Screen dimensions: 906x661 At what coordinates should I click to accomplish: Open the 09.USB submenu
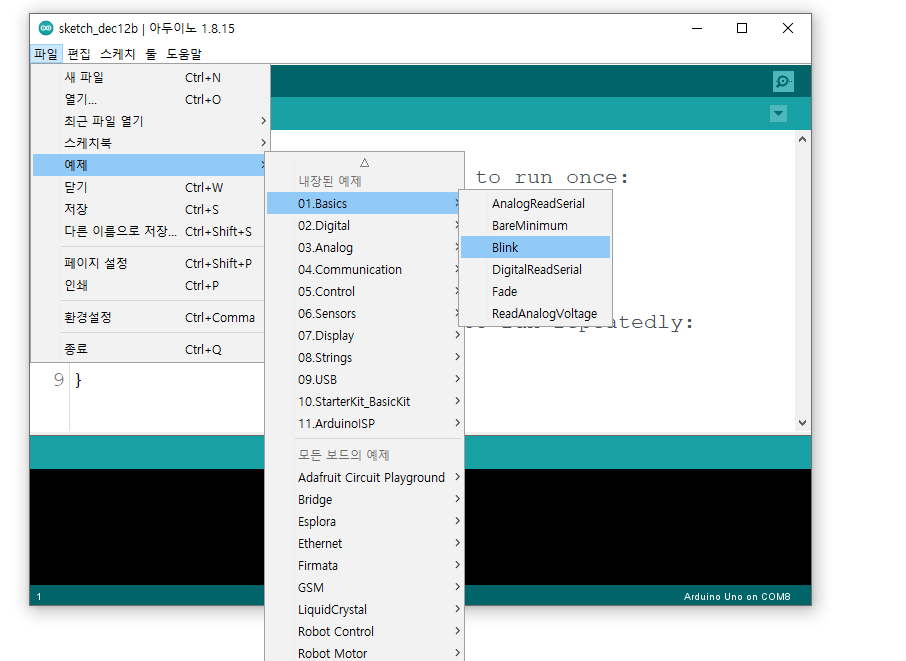[364, 379]
